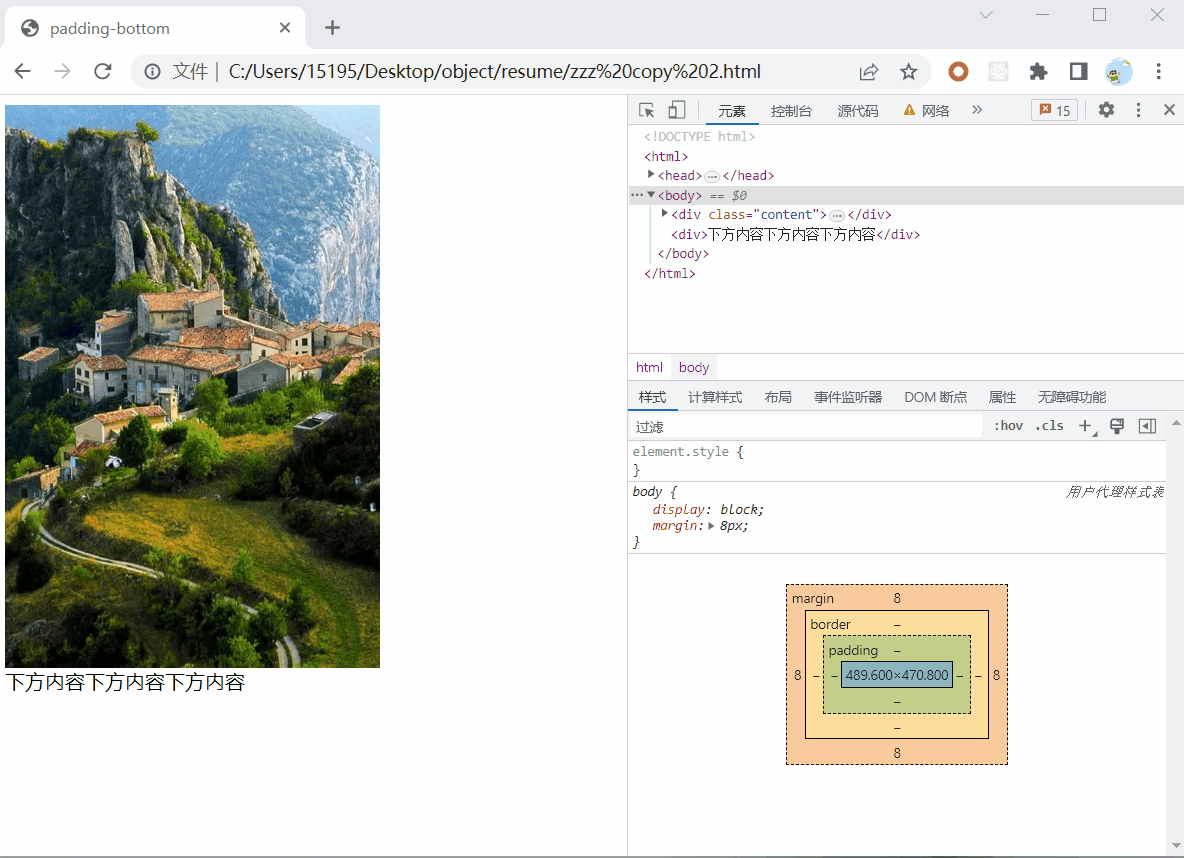Click the address bar URL field
The image size is (1184, 858).
coord(495,72)
